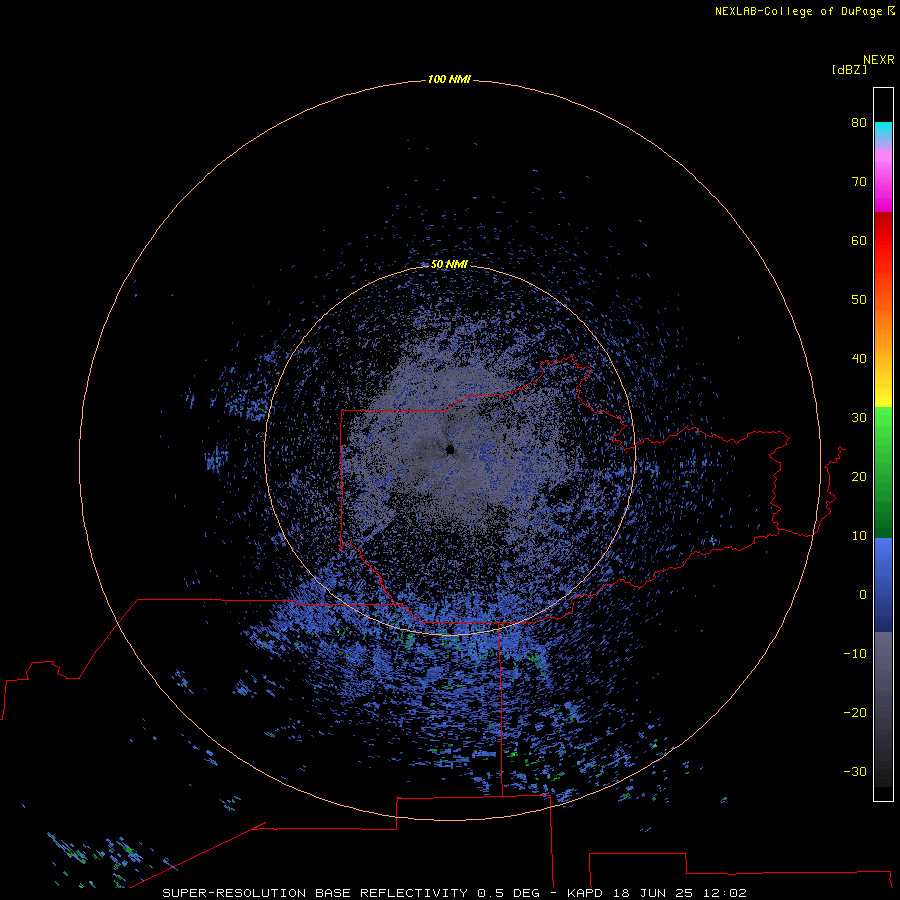Click the -10 dBZ scale value
900x900 pixels.
(855, 654)
